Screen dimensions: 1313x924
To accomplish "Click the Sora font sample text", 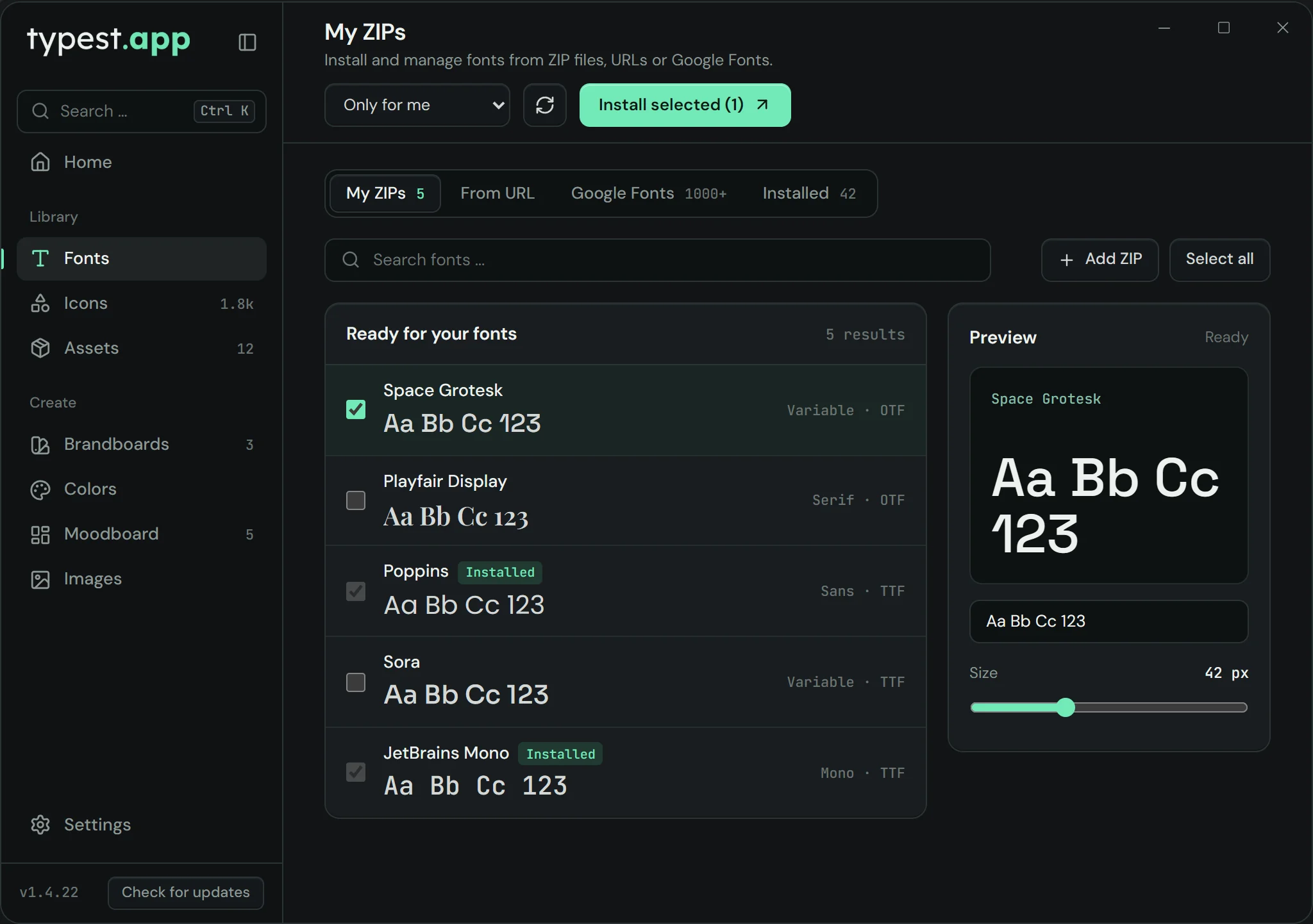I will 466,695.
